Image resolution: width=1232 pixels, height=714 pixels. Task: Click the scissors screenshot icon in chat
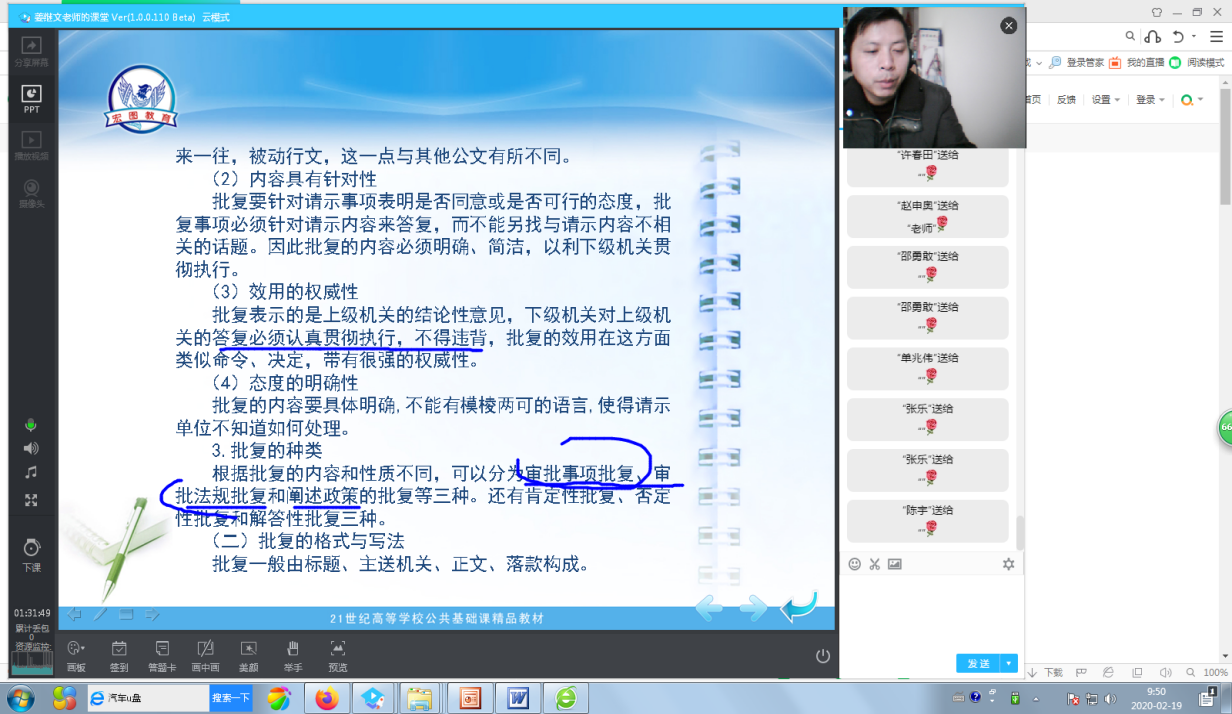click(x=874, y=564)
